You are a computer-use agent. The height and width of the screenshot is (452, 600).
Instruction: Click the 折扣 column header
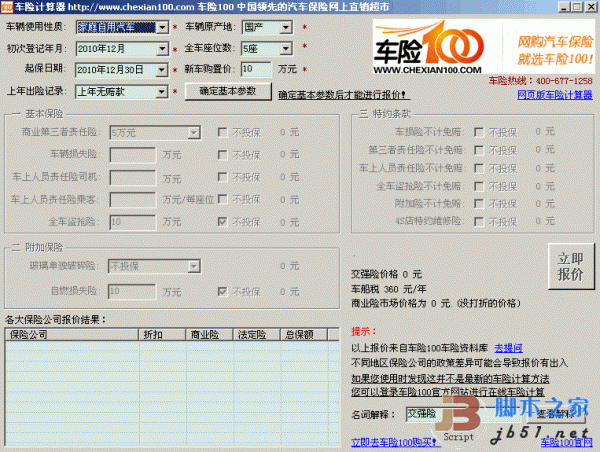tap(162, 335)
